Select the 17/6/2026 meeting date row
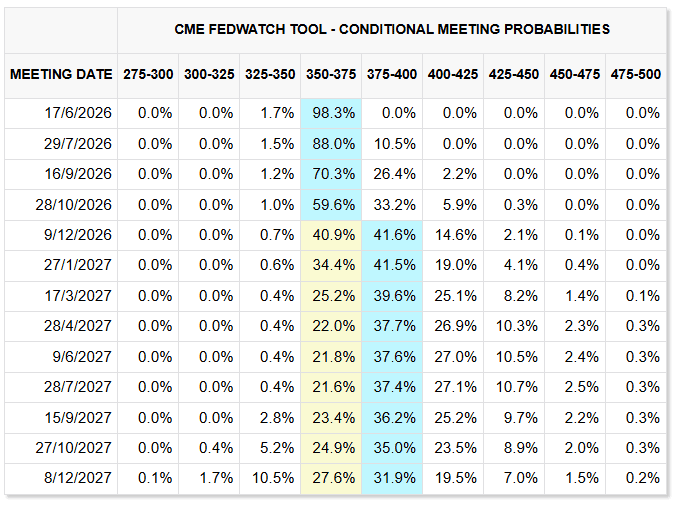This screenshot has width=674, height=506. coord(335,113)
